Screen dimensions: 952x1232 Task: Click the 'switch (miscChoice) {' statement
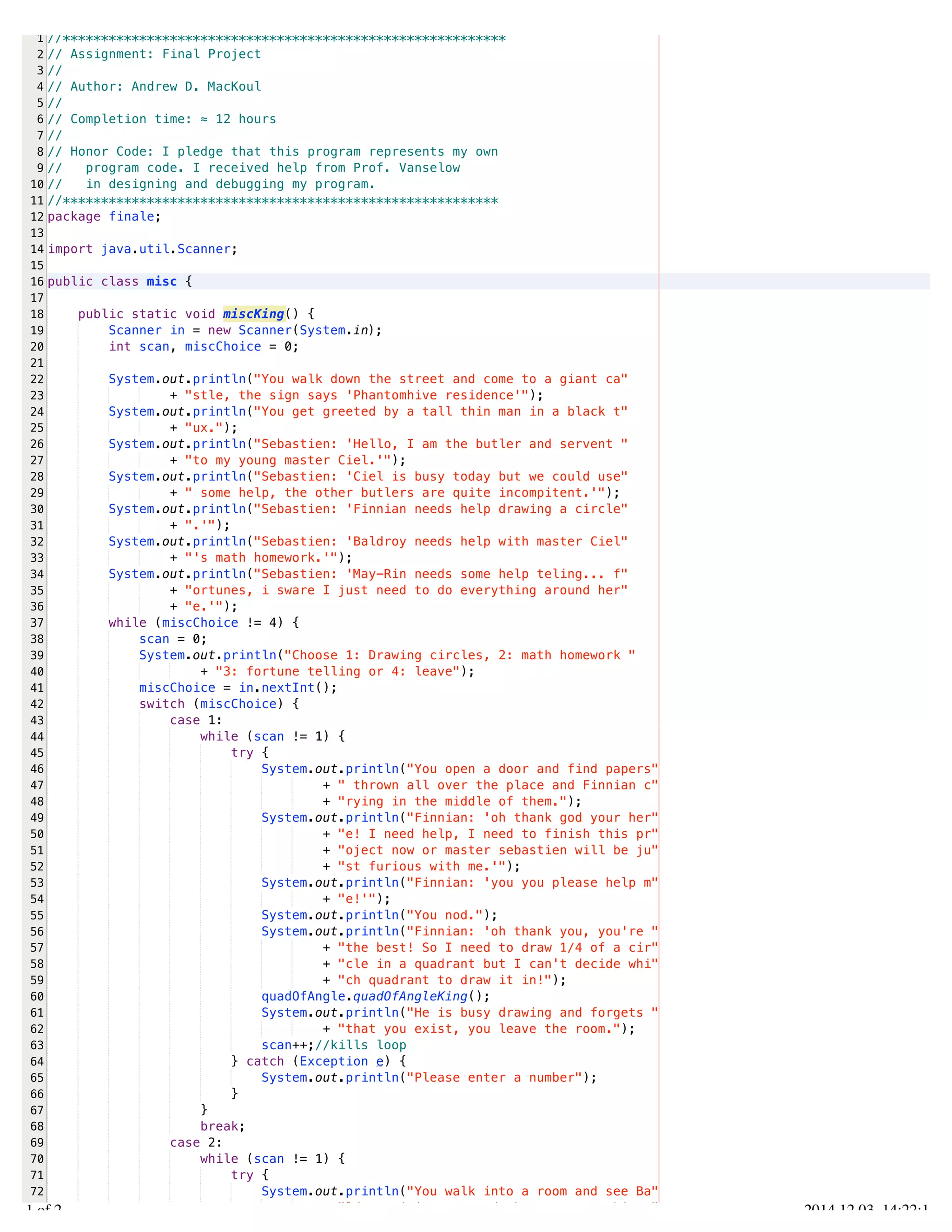[219, 704]
